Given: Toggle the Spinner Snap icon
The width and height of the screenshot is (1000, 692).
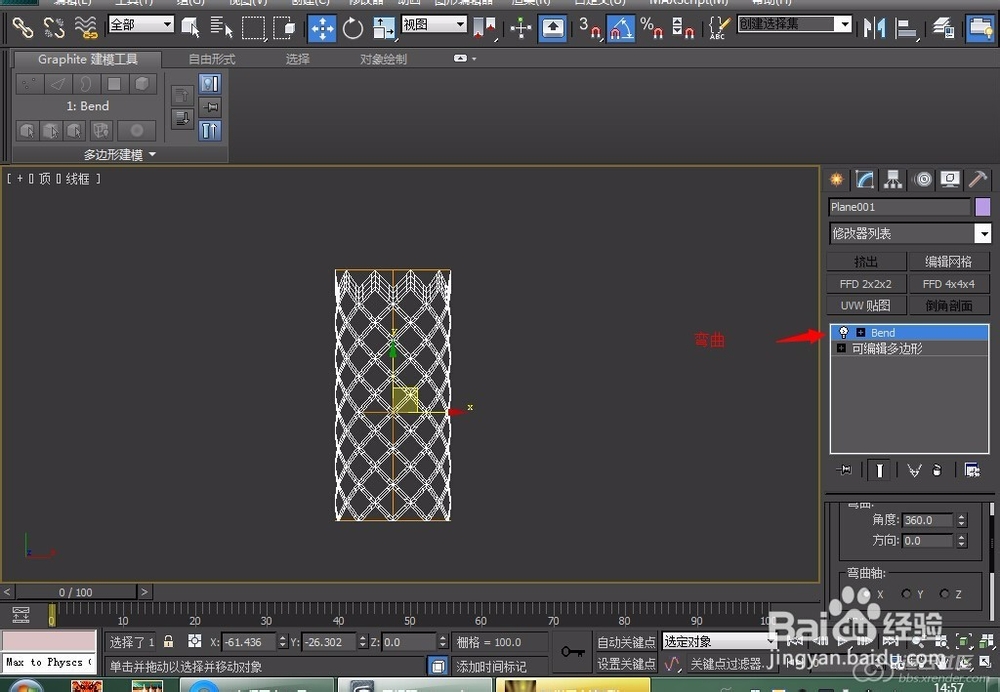Looking at the screenshot, I should coord(683,28).
